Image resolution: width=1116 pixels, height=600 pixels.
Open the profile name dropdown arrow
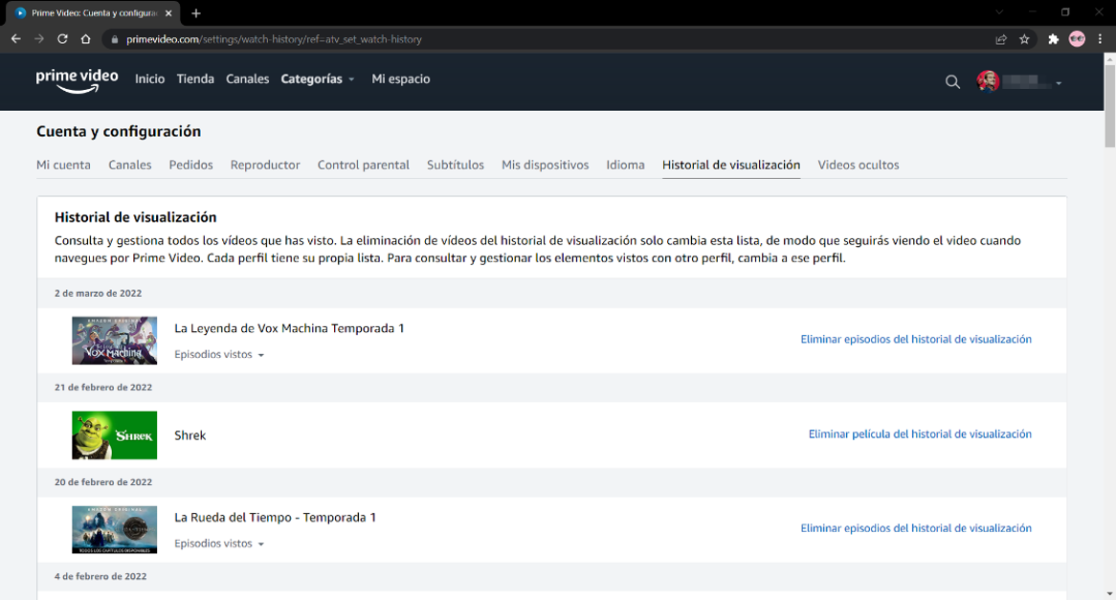click(1058, 83)
